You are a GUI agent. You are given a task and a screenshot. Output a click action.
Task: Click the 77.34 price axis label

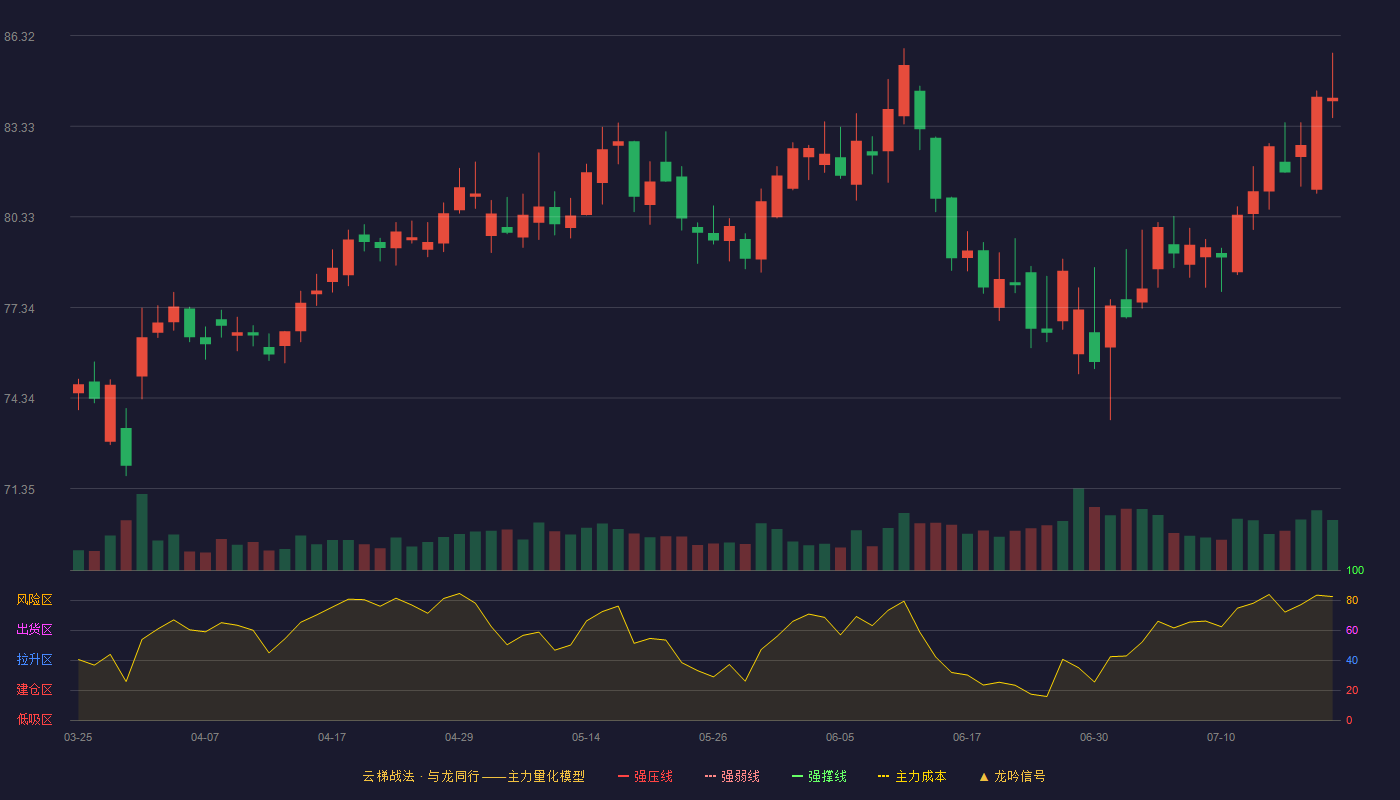[x=19, y=309]
